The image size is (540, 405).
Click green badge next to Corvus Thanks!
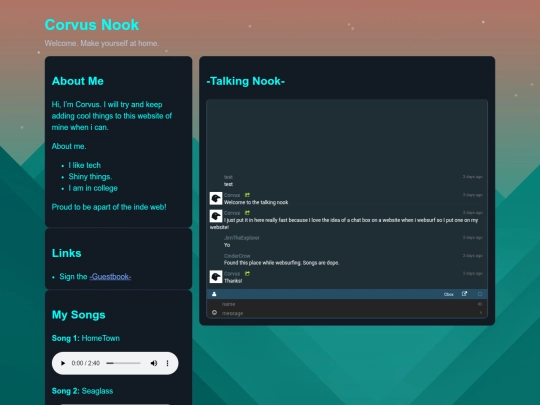click(247, 273)
